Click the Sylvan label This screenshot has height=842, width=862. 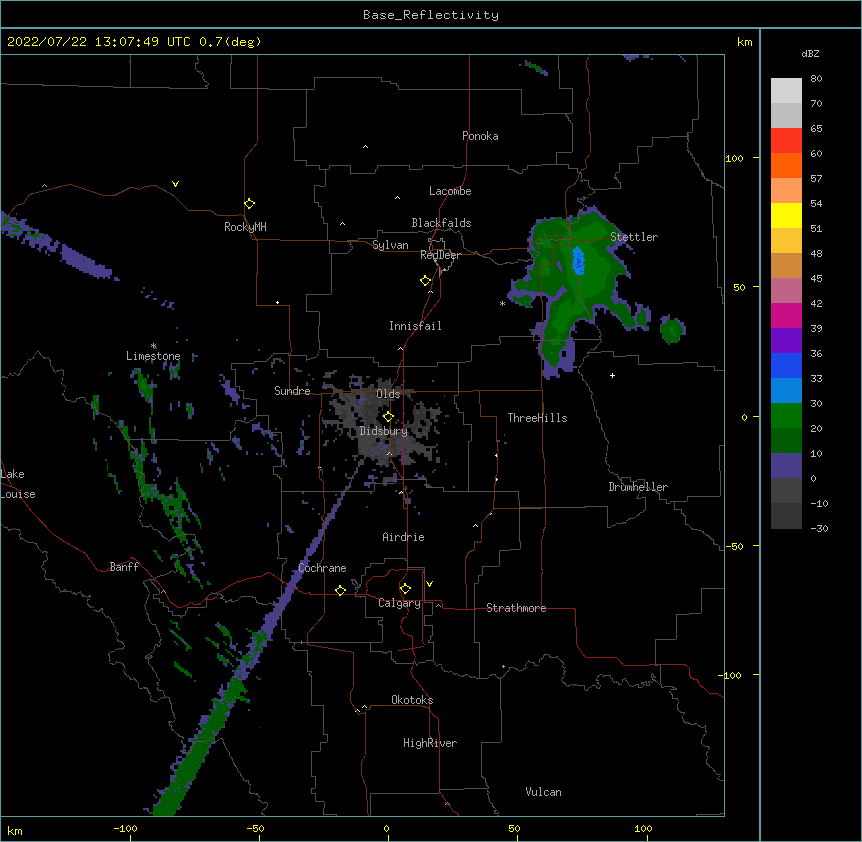(390, 245)
